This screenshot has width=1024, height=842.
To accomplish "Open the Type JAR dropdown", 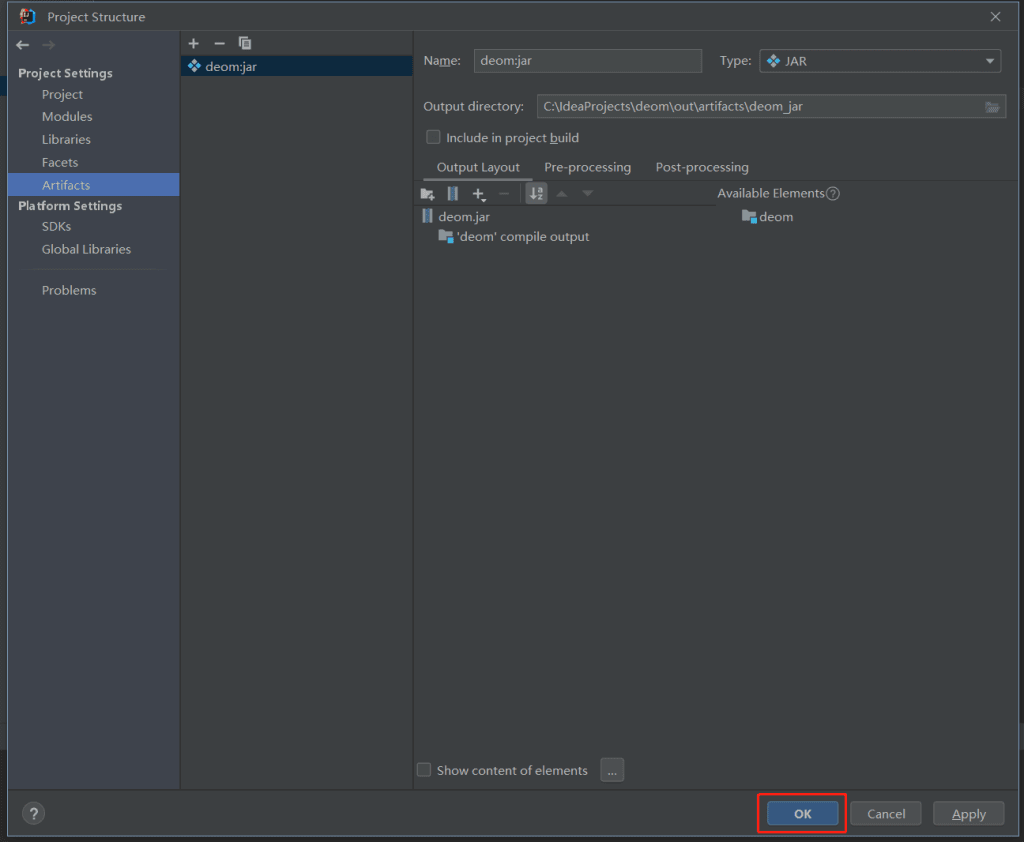I will (x=880, y=61).
